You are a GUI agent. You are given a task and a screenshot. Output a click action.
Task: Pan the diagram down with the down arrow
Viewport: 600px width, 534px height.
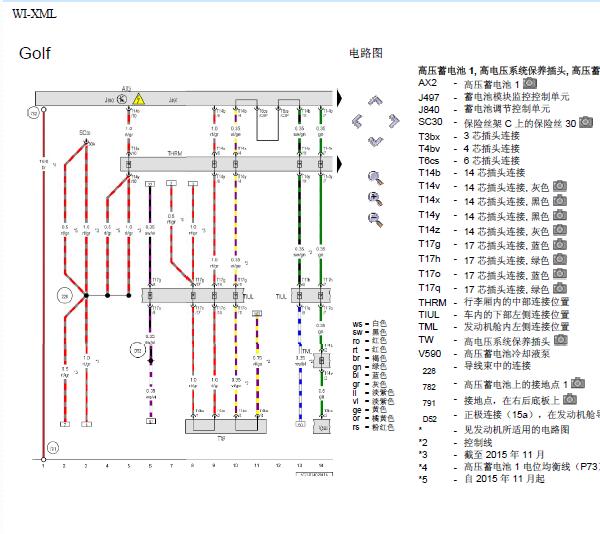point(375,141)
